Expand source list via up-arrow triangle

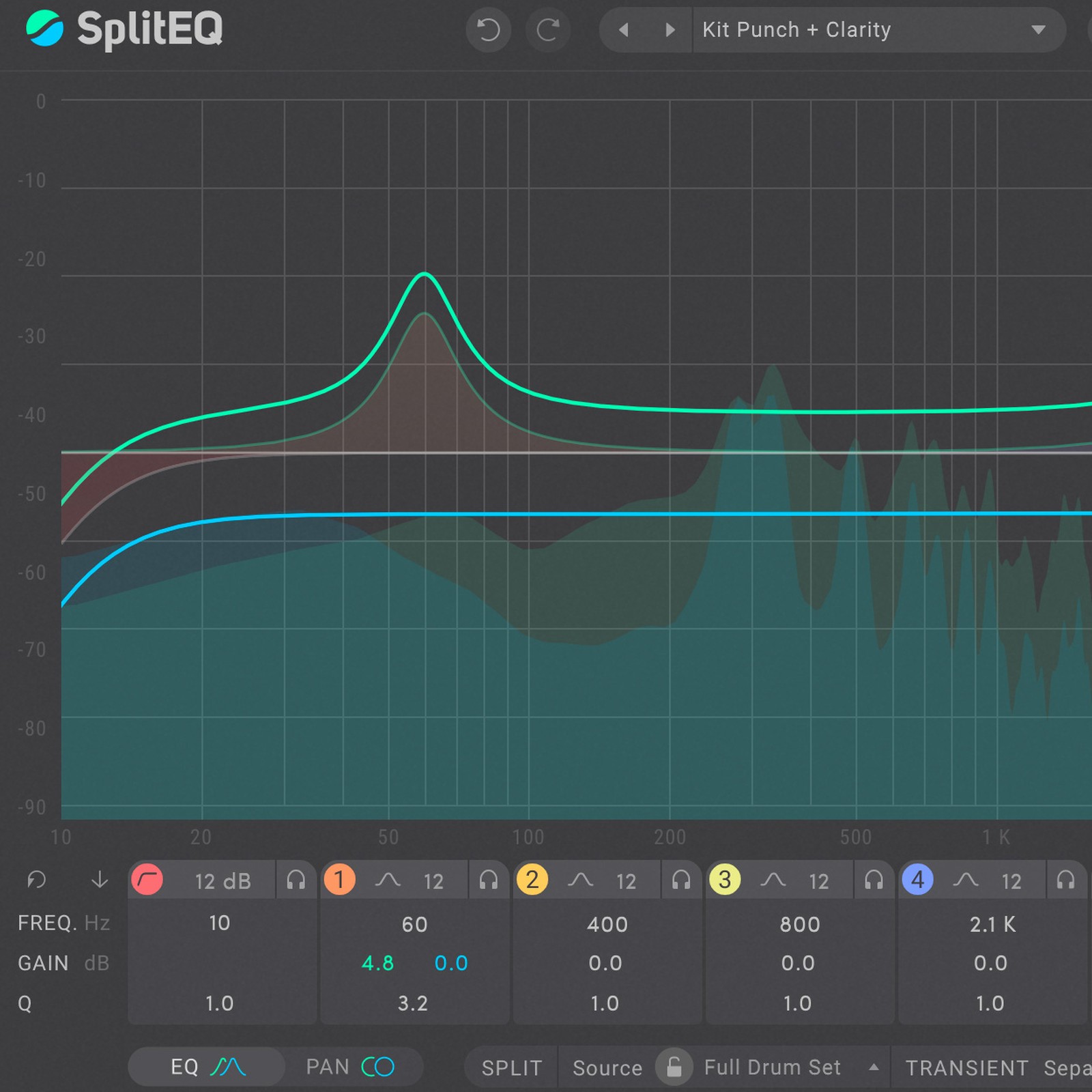click(874, 1067)
